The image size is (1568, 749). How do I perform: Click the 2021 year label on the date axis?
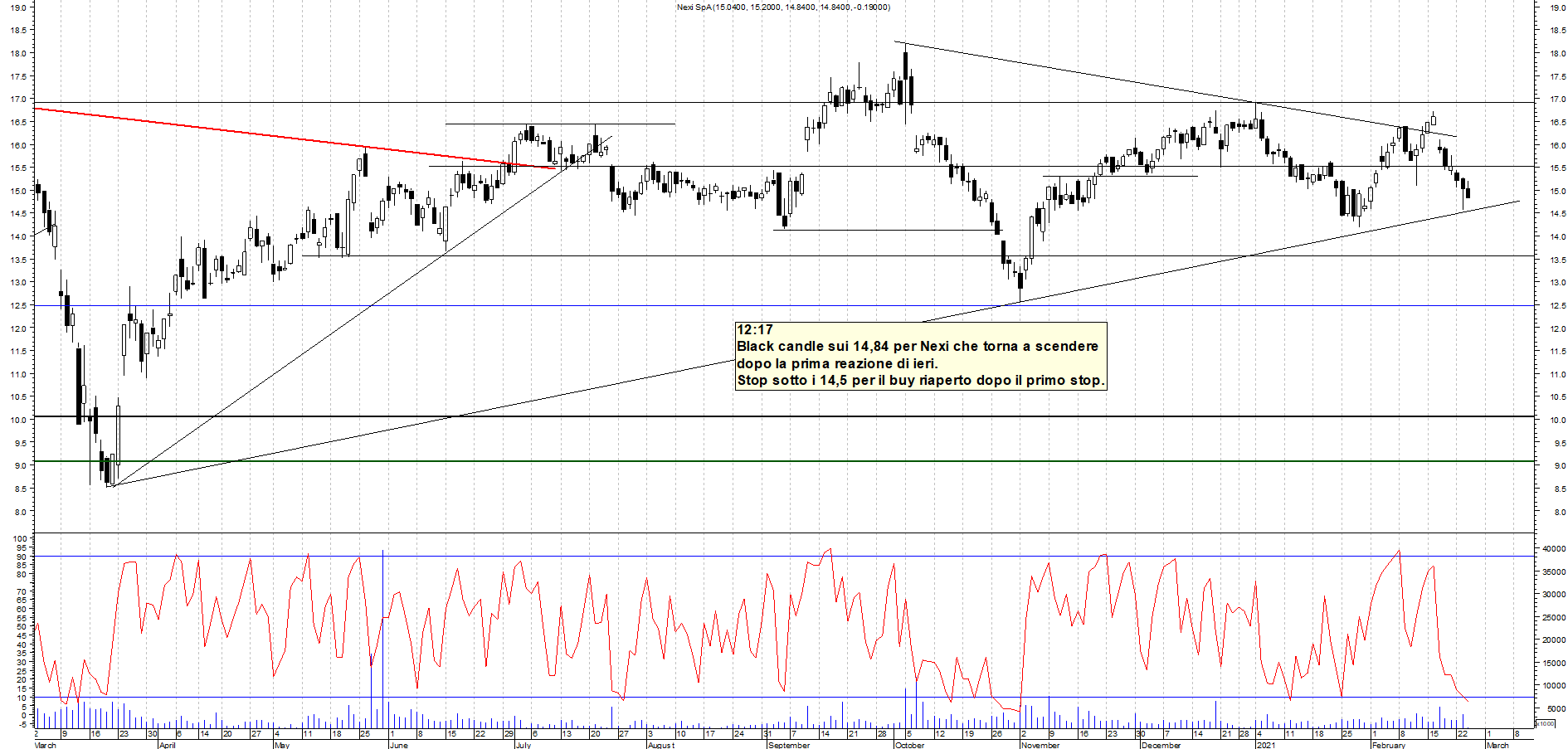click(x=1266, y=745)
